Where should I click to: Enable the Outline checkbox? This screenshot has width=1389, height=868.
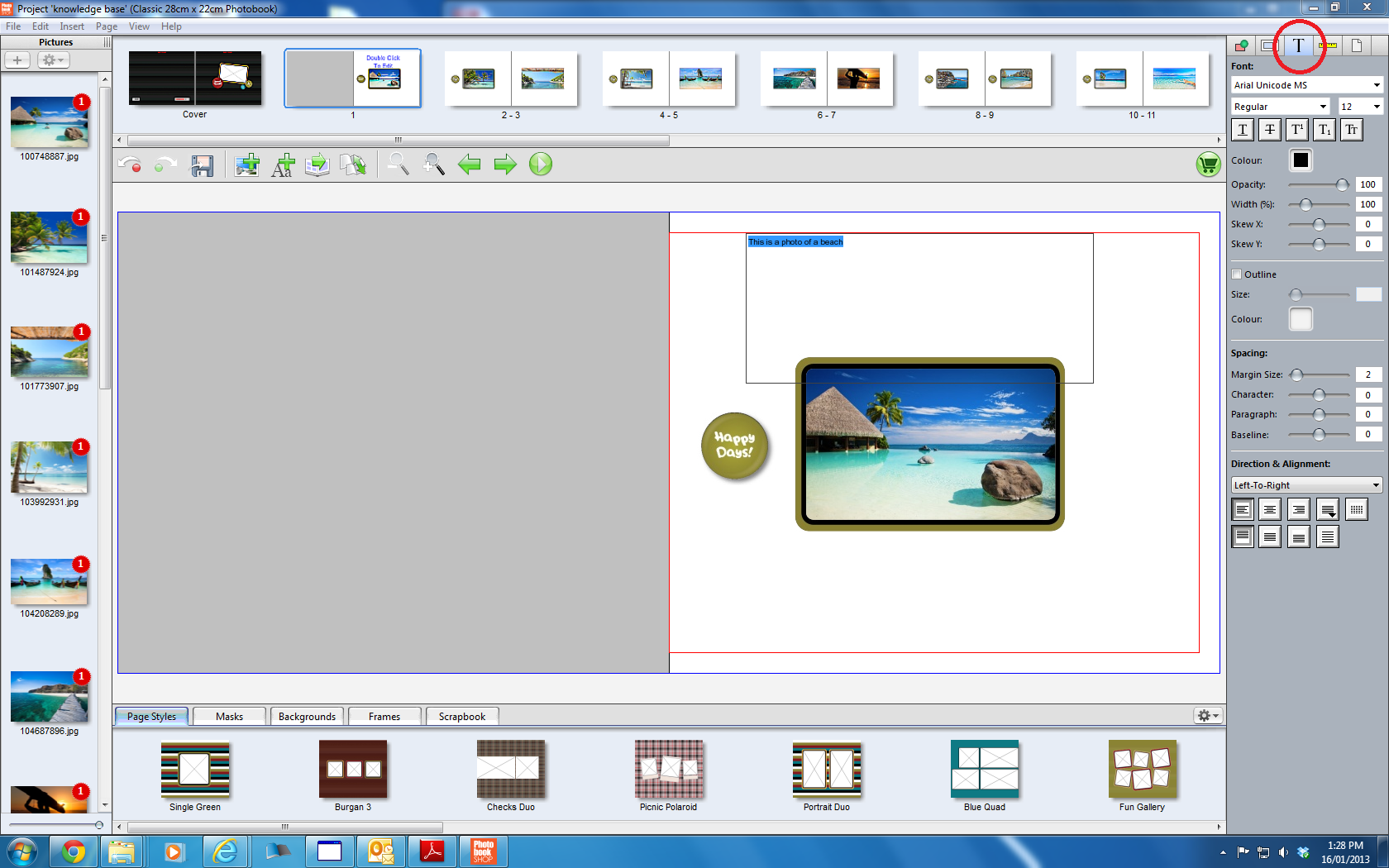tap(1237, 274)
